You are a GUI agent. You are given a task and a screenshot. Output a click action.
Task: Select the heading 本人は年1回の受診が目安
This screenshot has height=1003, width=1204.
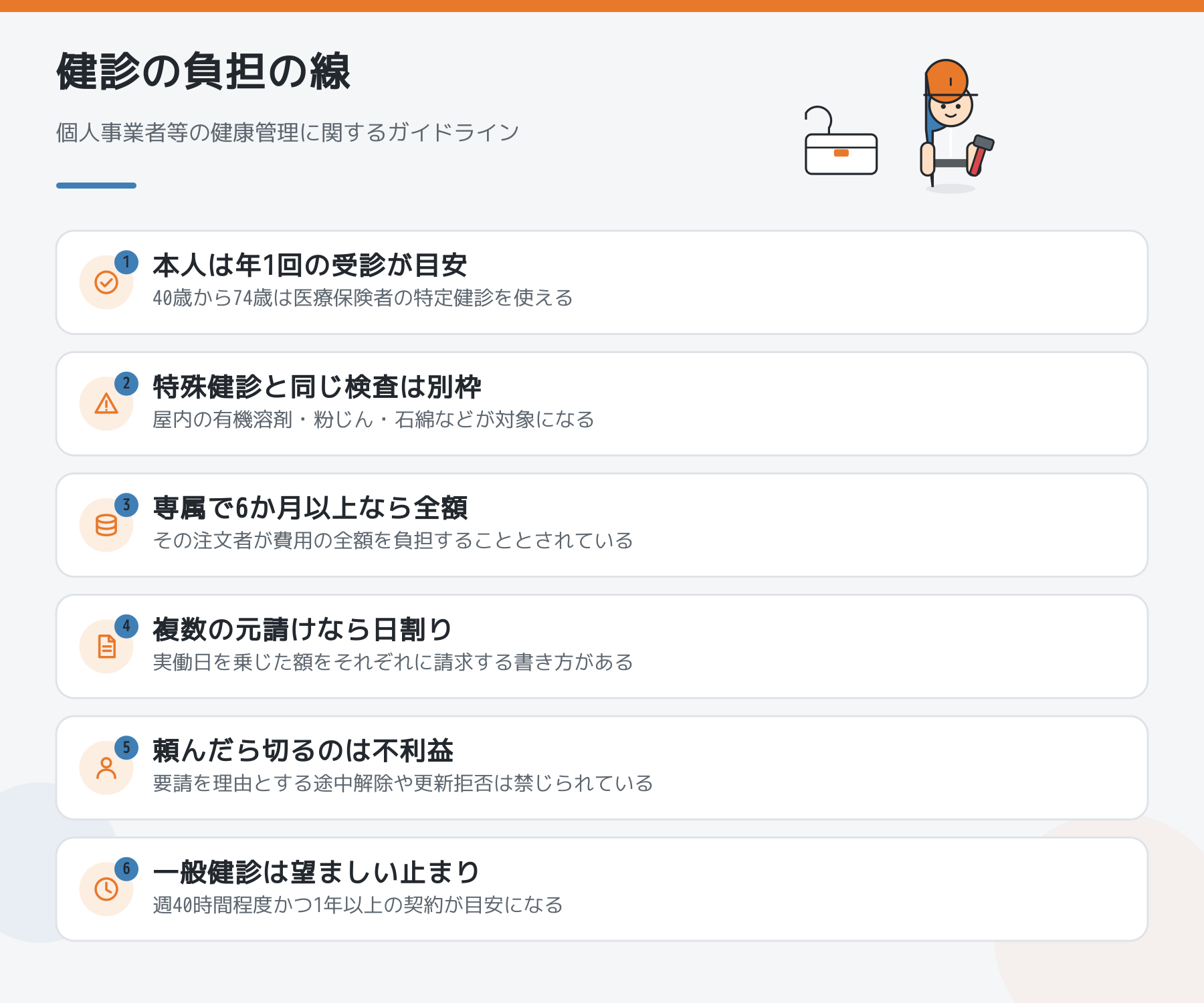[x=310, y=265]
